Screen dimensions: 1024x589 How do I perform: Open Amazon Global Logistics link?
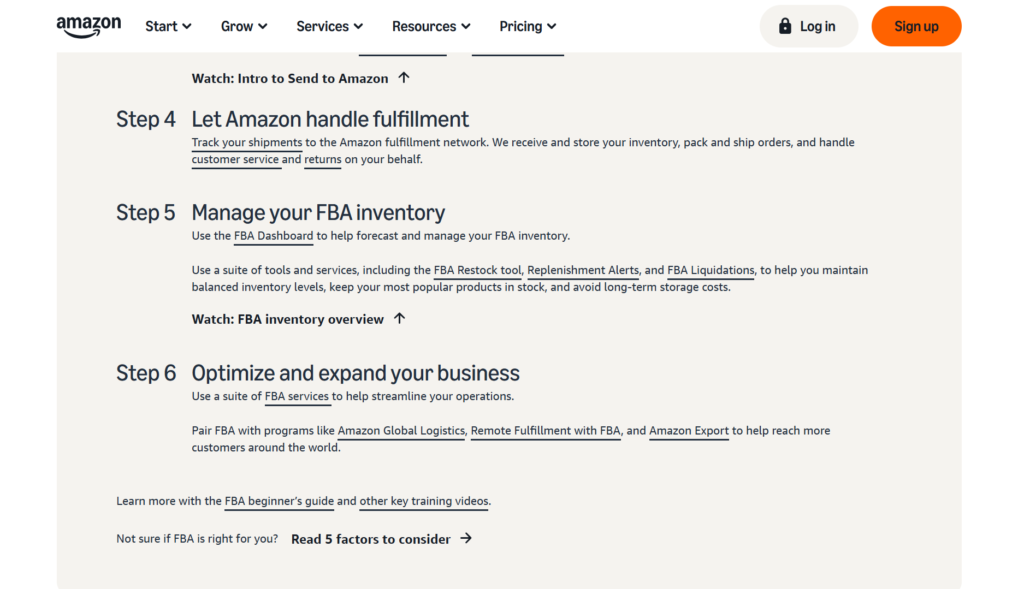(x=401, y=431)
